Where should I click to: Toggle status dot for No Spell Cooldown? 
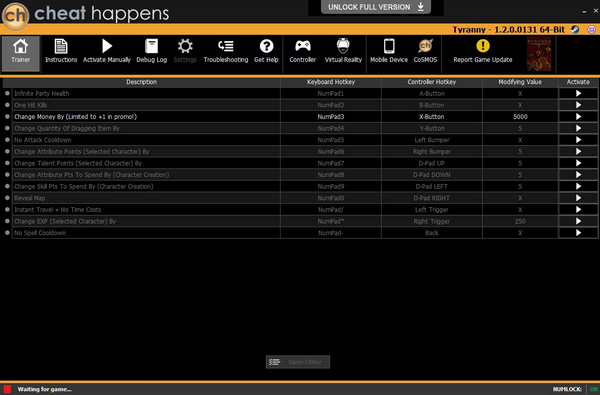tap(7, 232)
